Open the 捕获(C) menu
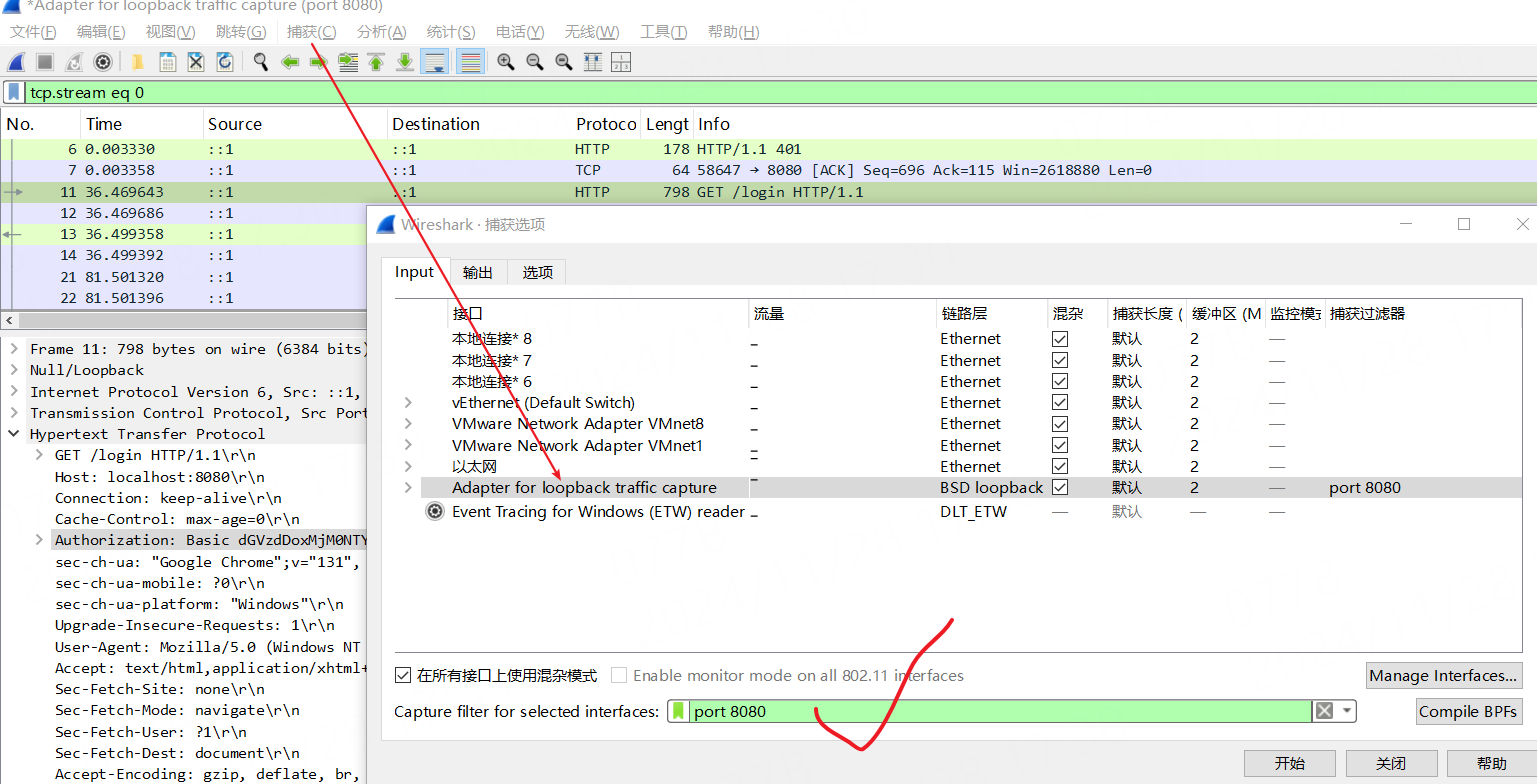The image size is (1537, 784). pyautogui.click(x=311, y=32)
